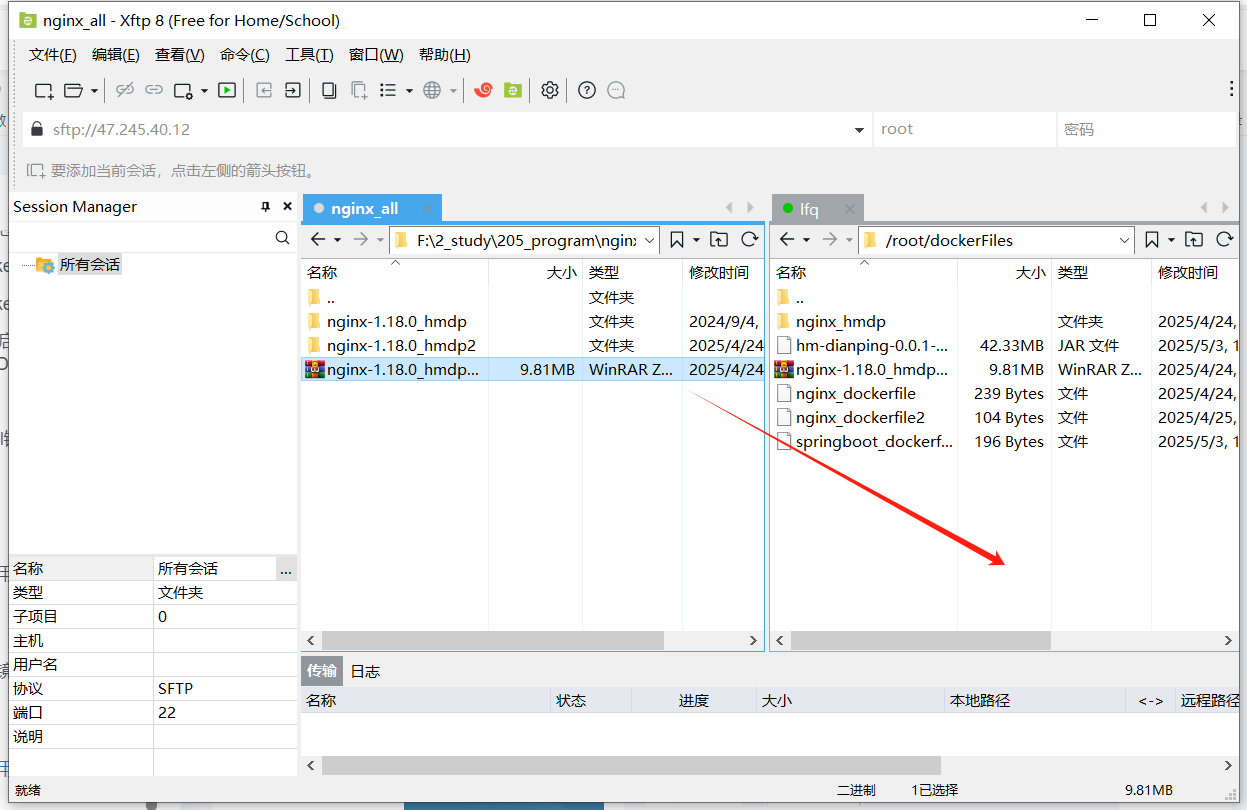Open the toolbar overflow three-dot menu

click(1232, 90)
